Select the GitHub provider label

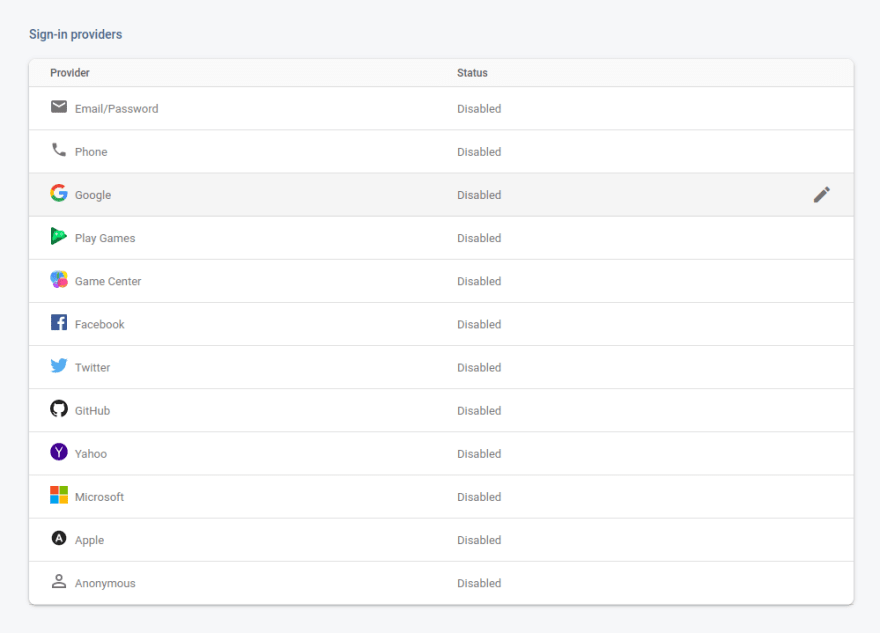[x=93, y=411]
